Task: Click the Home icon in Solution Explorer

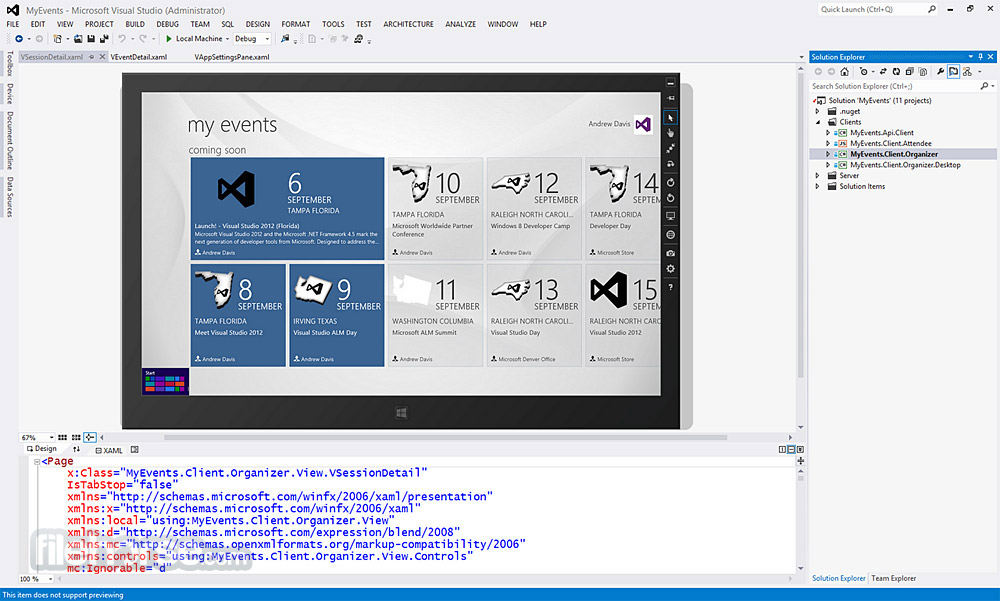Action: pos(844,71)
